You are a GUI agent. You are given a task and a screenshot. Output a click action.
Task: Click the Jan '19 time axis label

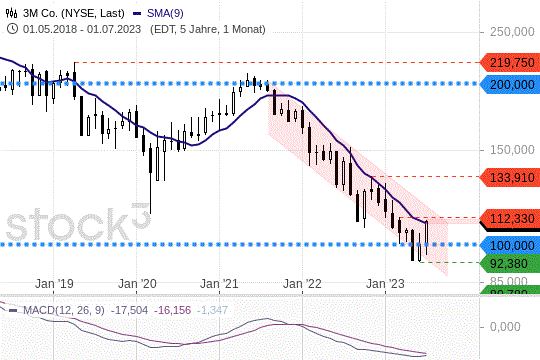[x=54, y=284]
